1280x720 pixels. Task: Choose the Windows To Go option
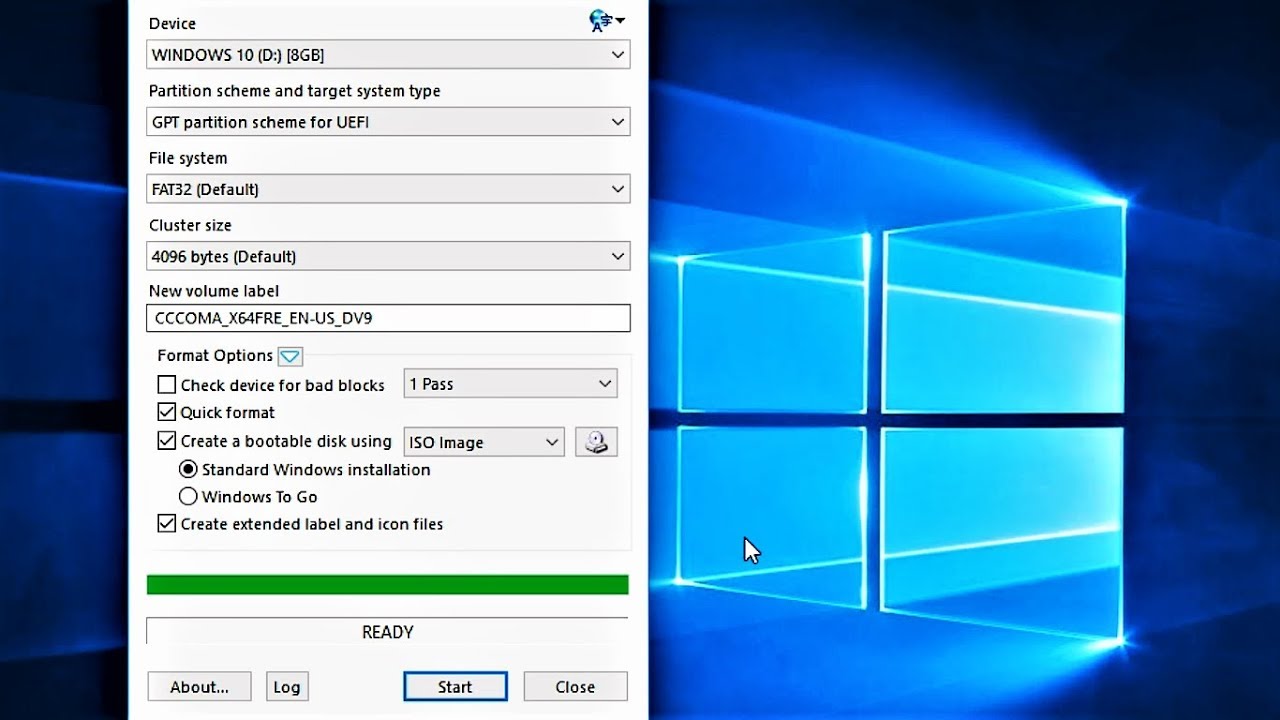click(188, 497)
